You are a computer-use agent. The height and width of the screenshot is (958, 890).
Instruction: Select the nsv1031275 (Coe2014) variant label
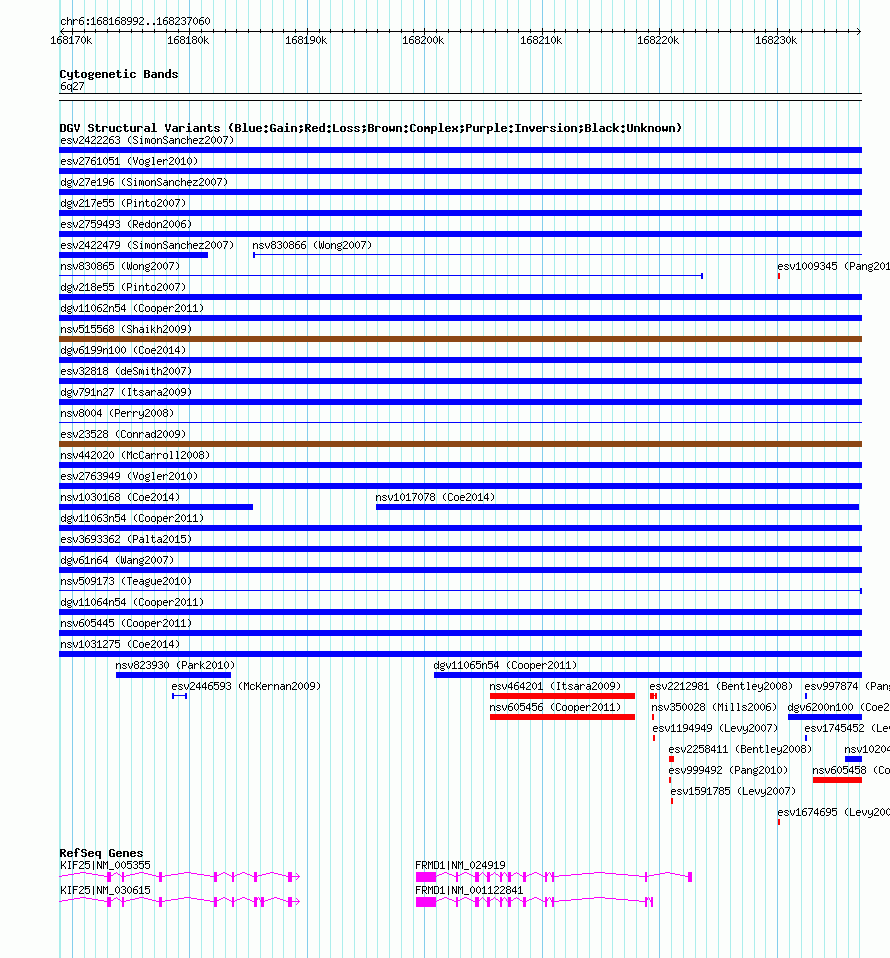point(120,644)
